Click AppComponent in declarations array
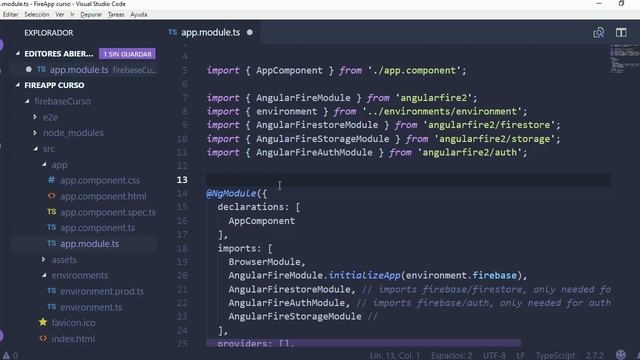The image size is (640, 360). [262, 221]
